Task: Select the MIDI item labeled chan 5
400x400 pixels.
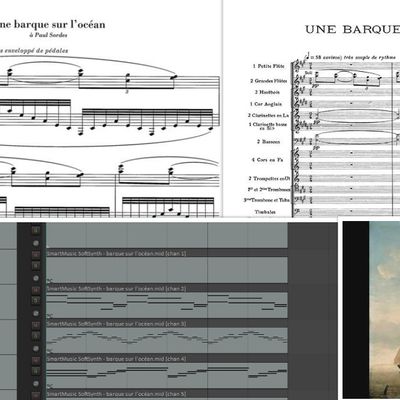Action: tap(167, 394)
